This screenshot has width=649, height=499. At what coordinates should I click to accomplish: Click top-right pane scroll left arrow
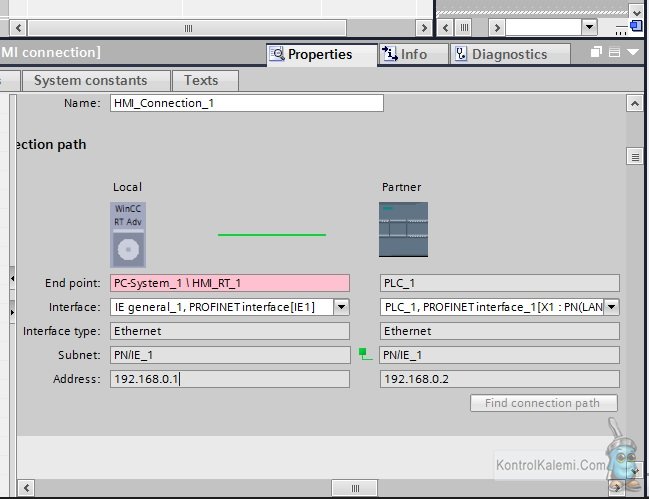(445, 28)
